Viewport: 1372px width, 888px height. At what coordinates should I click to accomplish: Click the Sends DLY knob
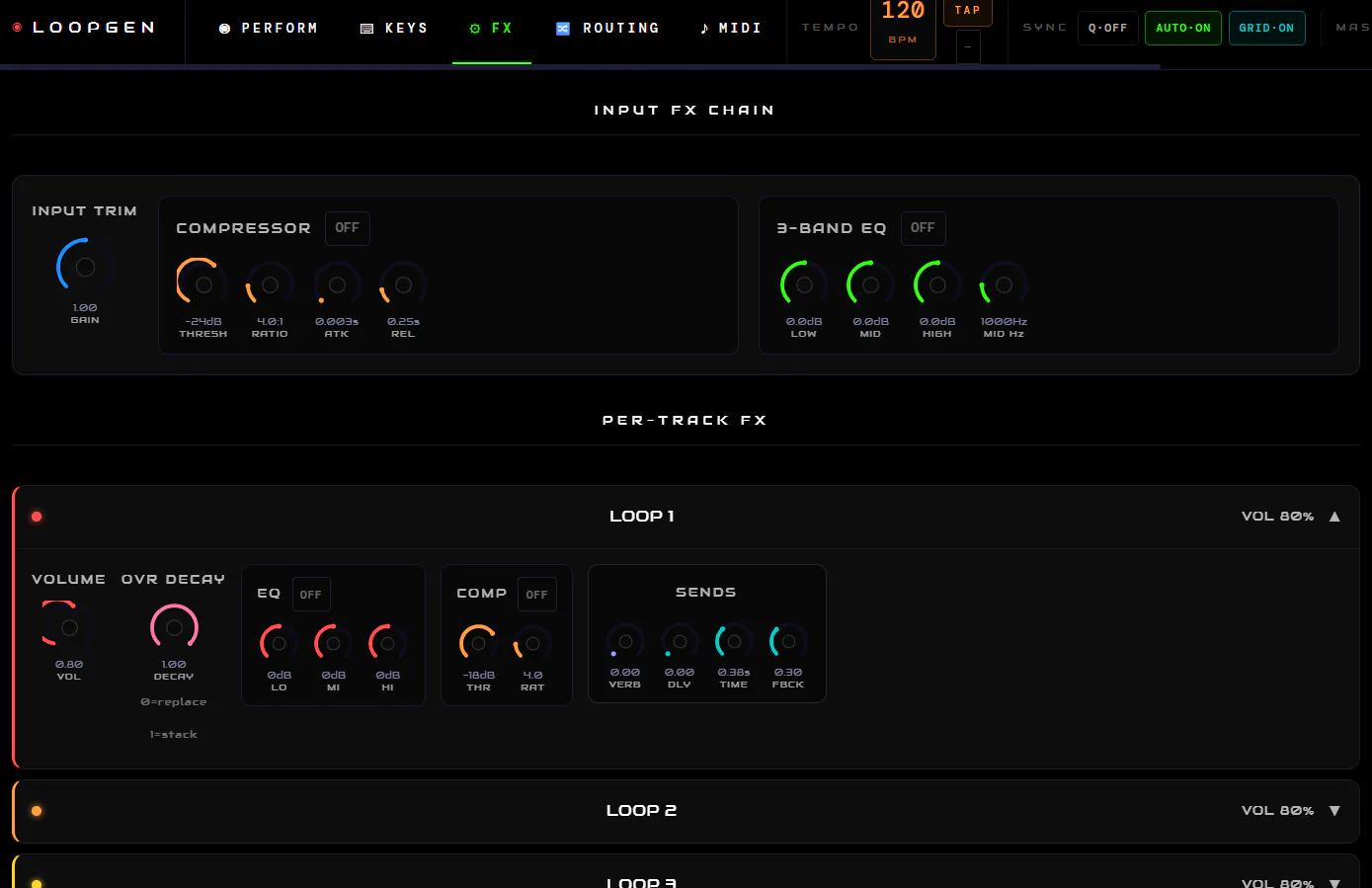pyautogui.click(x=680, y=641)
